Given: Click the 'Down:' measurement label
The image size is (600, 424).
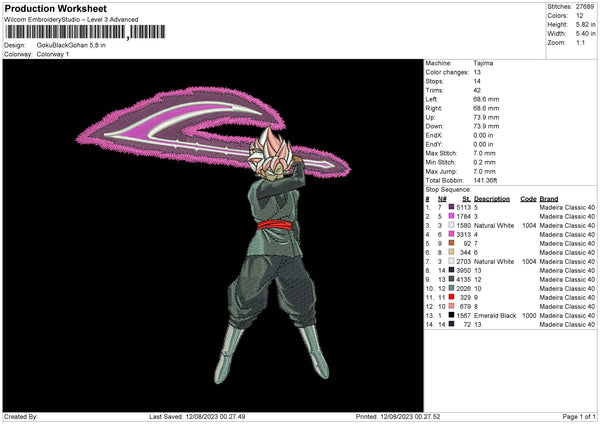Looking at the screenshot, I should [434, 126].
